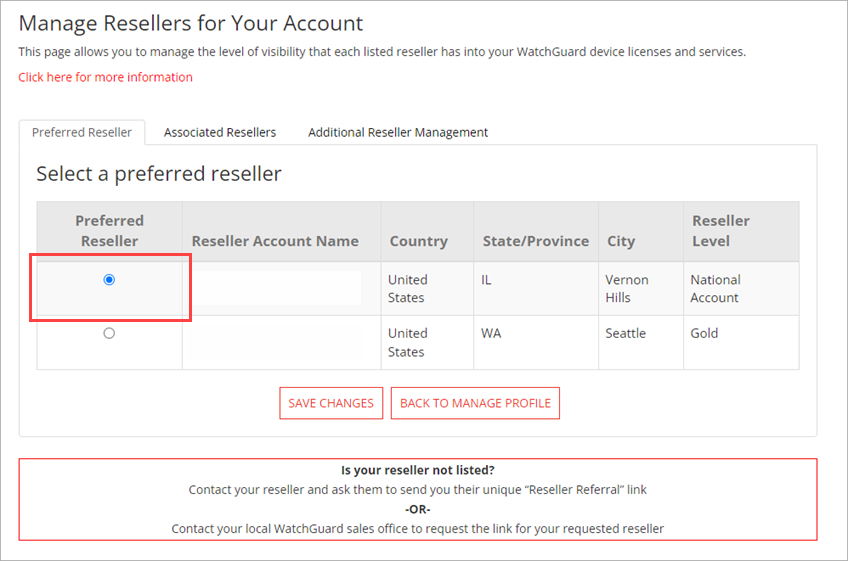
Task: Click the Gold reseller level cell
Action: pos(704,333)
